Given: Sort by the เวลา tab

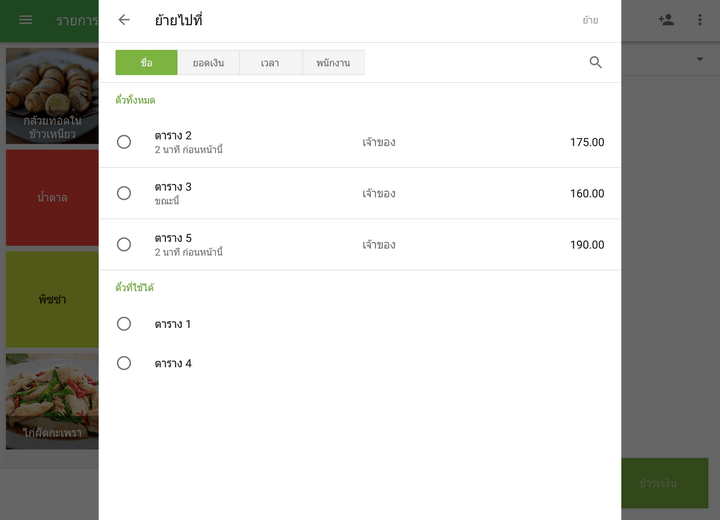Looking at the screenshot, I should 270,63.
